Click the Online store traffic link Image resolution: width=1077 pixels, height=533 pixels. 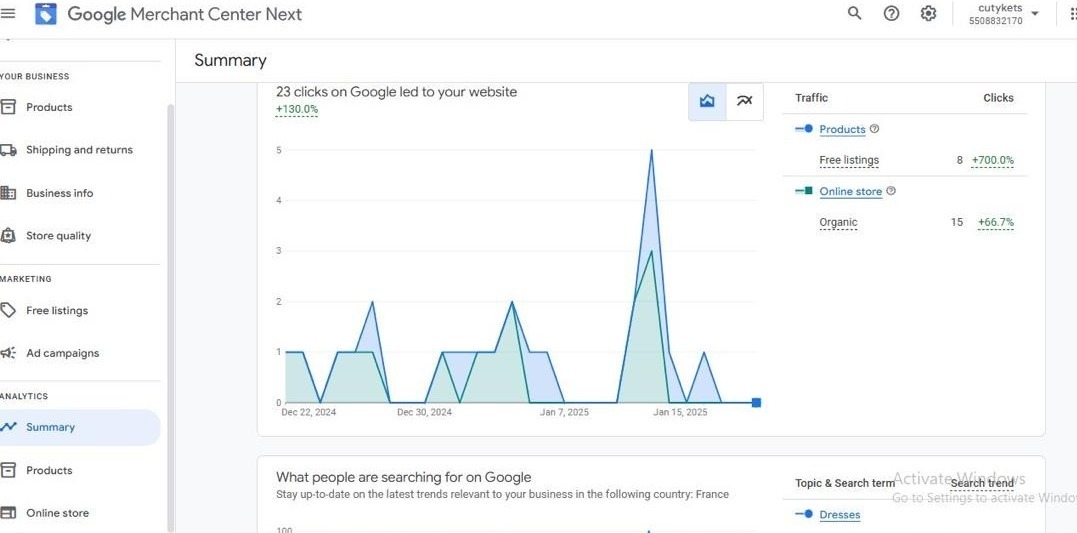(x=850, y=191)
